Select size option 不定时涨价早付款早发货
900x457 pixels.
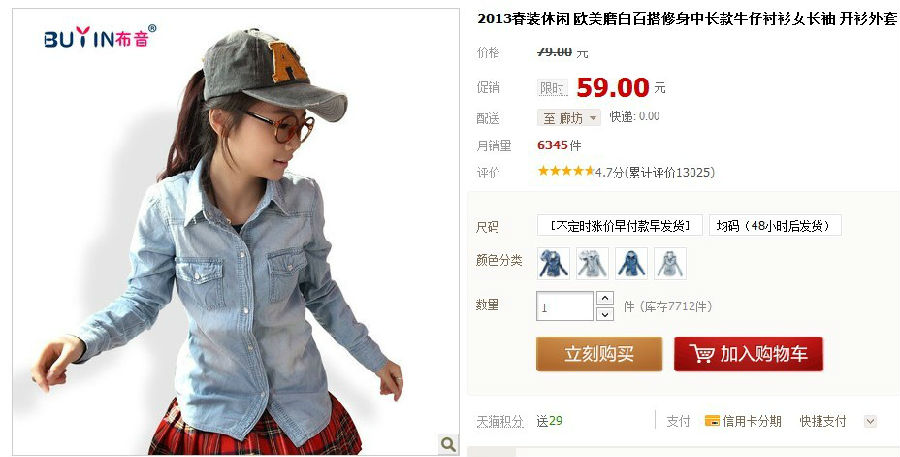[x=620, y=226]
